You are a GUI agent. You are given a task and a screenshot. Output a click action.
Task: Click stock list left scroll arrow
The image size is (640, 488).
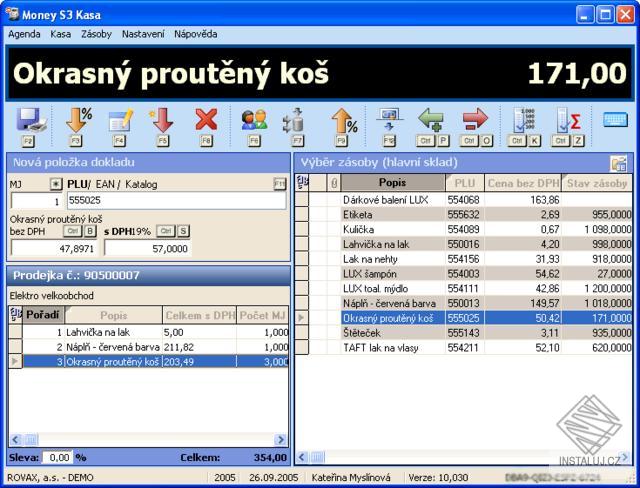click(x=302, y=457)
